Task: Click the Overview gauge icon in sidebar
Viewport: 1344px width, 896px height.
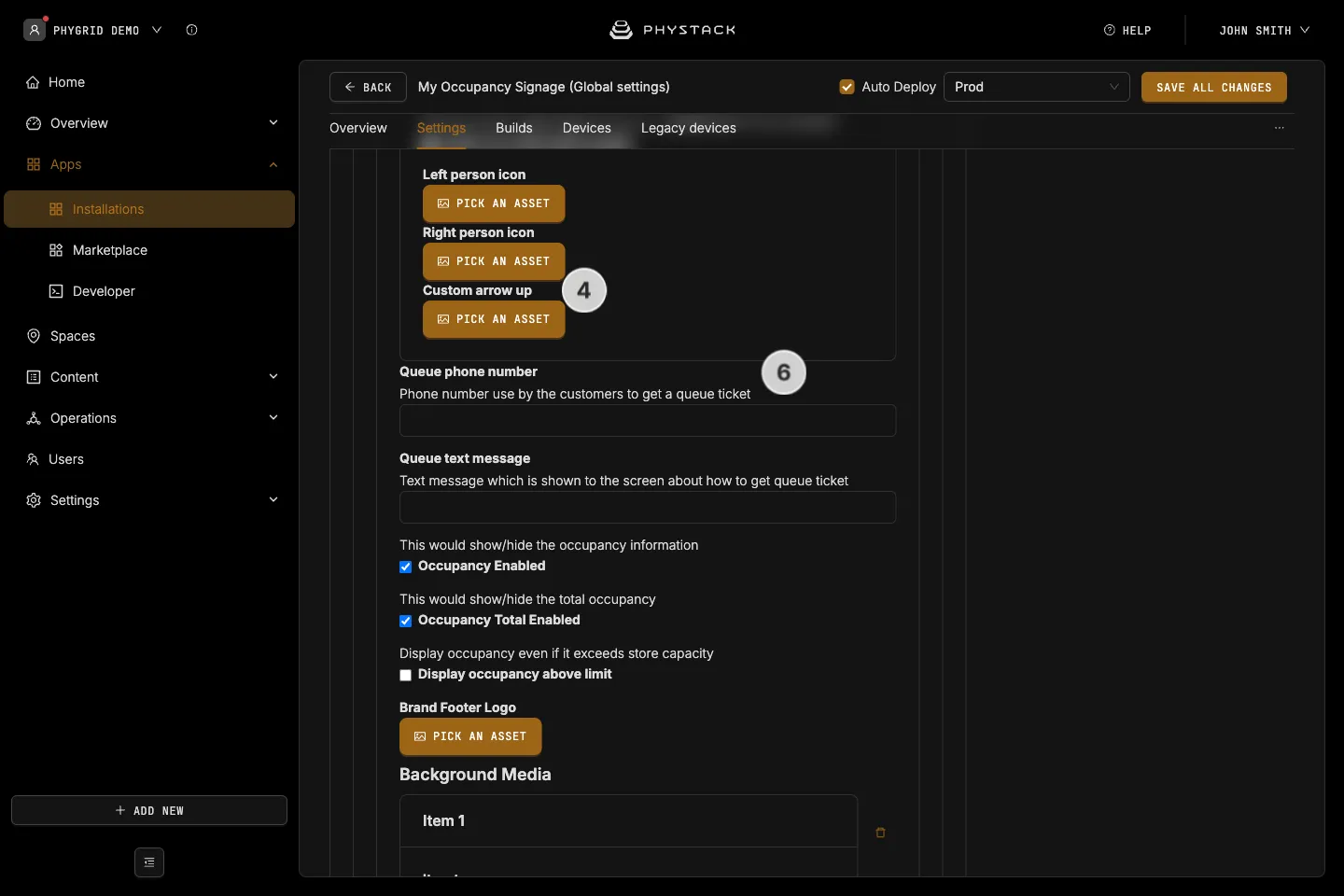Action: click(x=34, y=123)
